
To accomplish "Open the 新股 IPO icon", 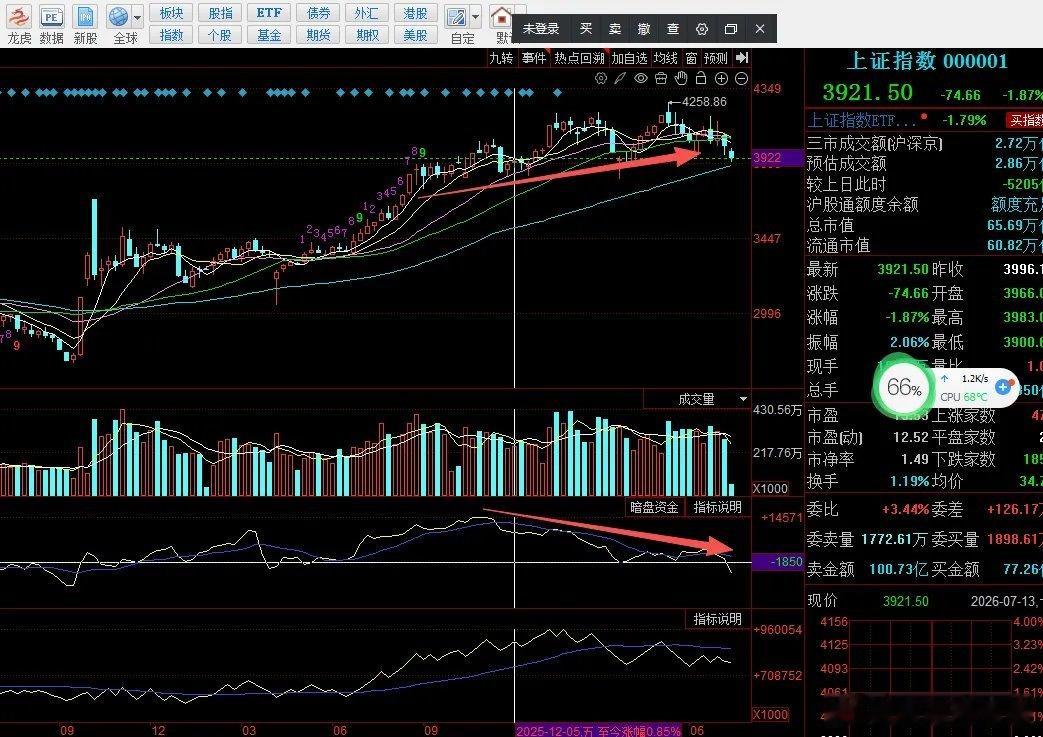I will 85,17.
